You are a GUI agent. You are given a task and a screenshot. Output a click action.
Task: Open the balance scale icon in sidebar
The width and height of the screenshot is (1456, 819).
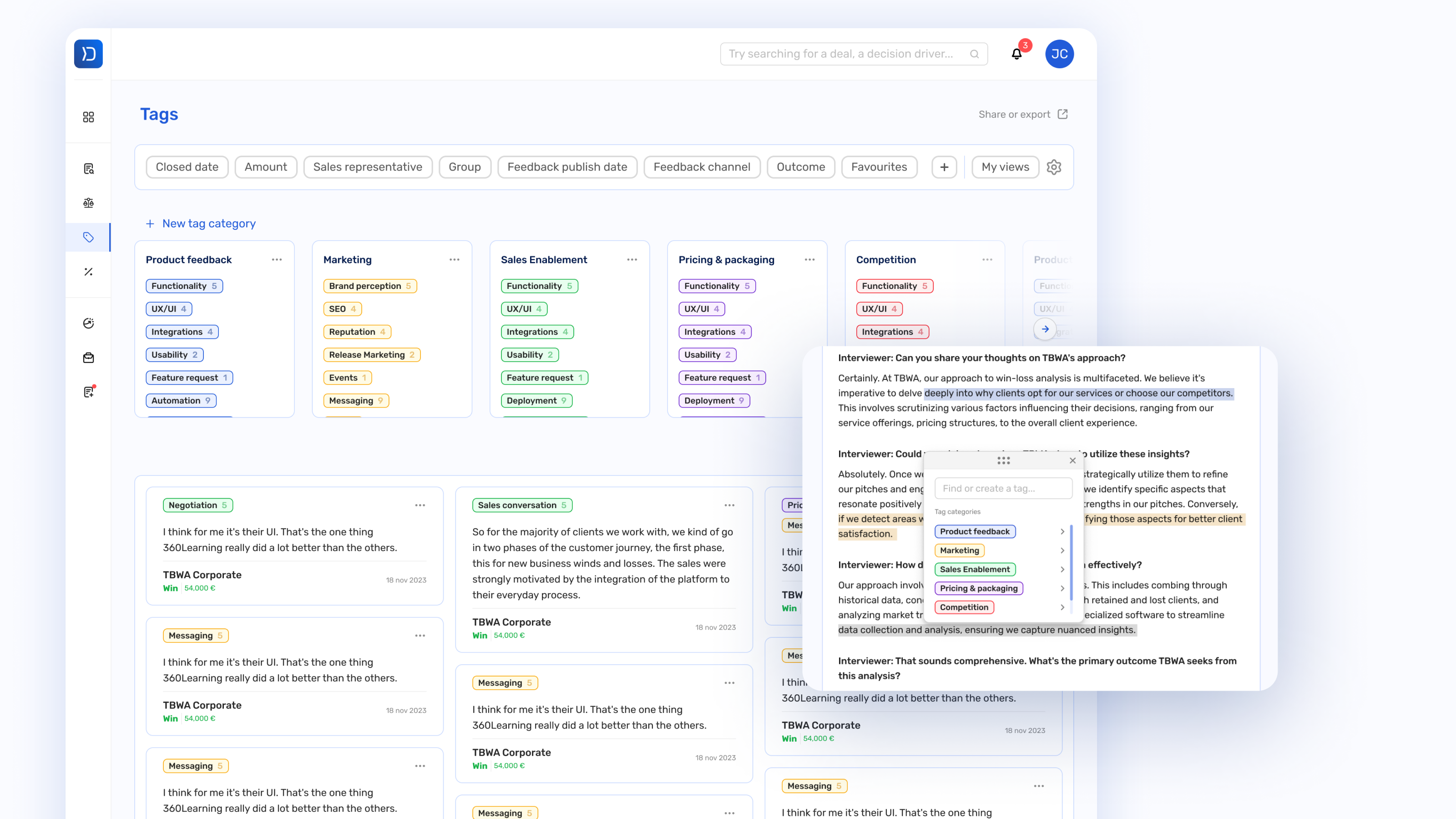pos(88,203)
